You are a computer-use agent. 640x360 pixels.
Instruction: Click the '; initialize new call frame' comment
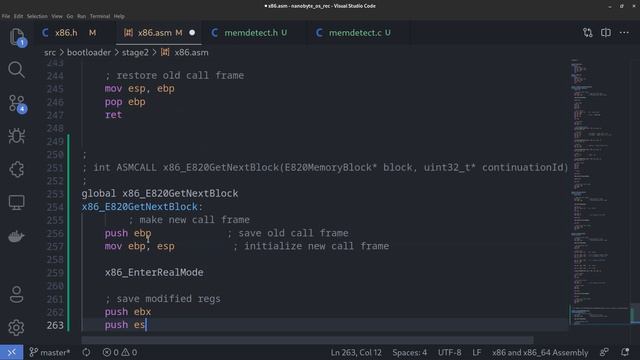point(311,246)
